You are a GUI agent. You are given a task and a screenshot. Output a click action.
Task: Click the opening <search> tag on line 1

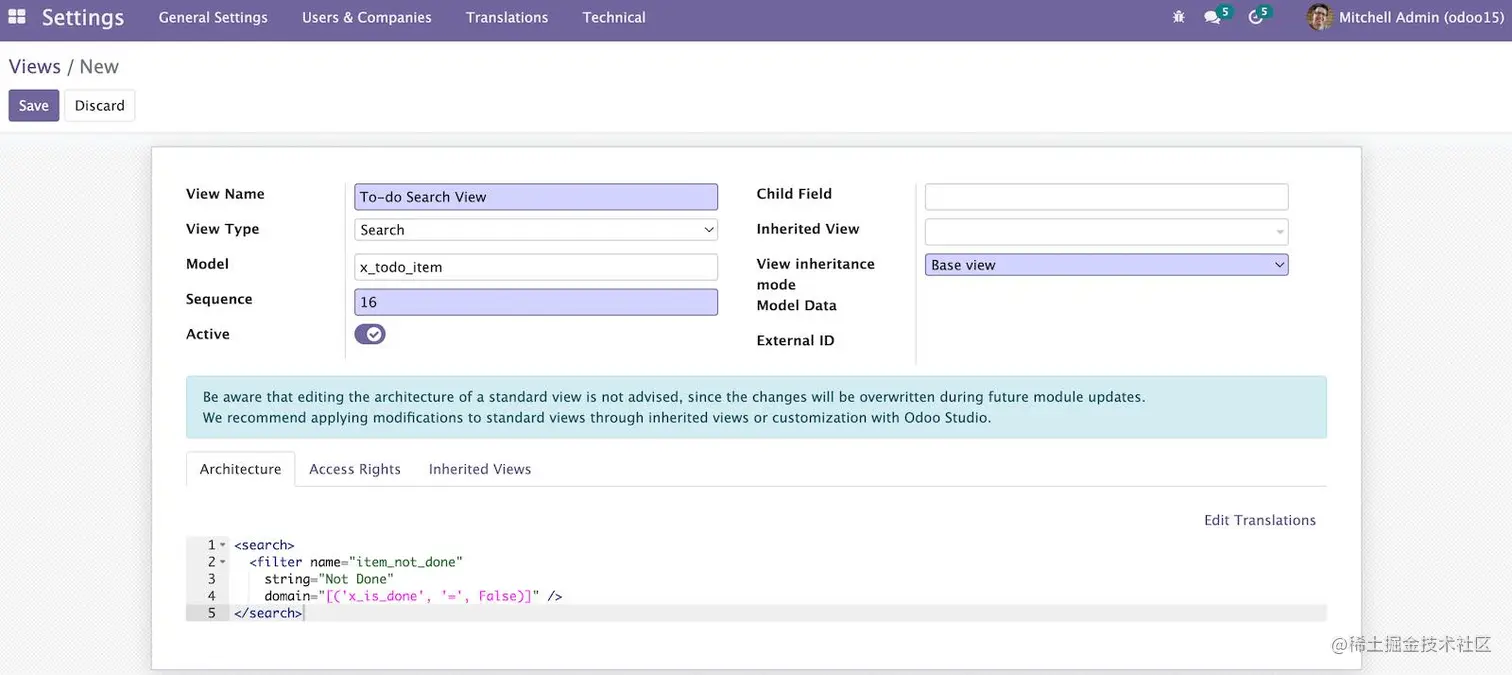pos(264,545)
